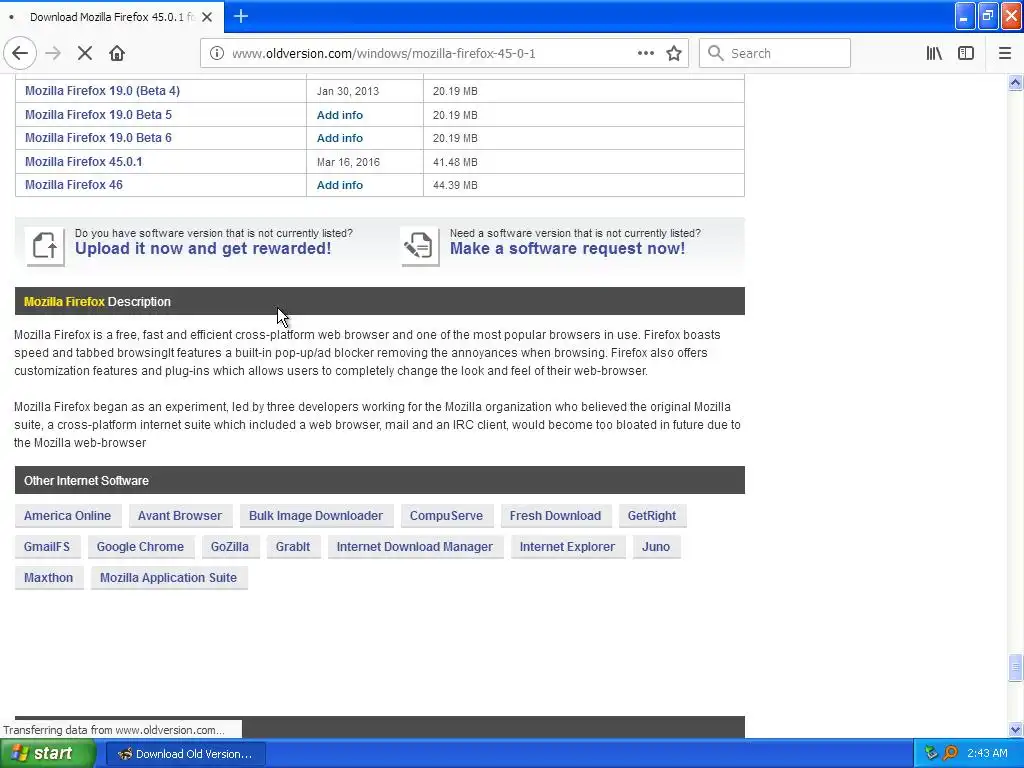Click the scrollbar down arrow
This screenshot has height=768, width=1024.
[x=1015, y=729]
